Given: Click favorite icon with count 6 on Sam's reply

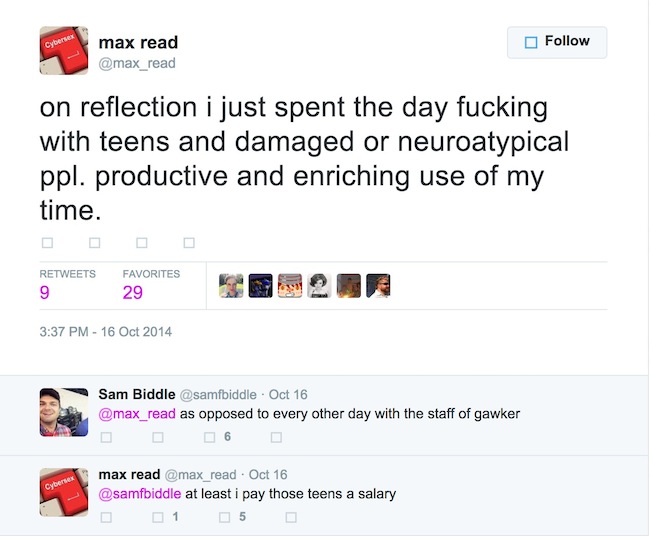Looking at the screenshot, I should point(210,437).
